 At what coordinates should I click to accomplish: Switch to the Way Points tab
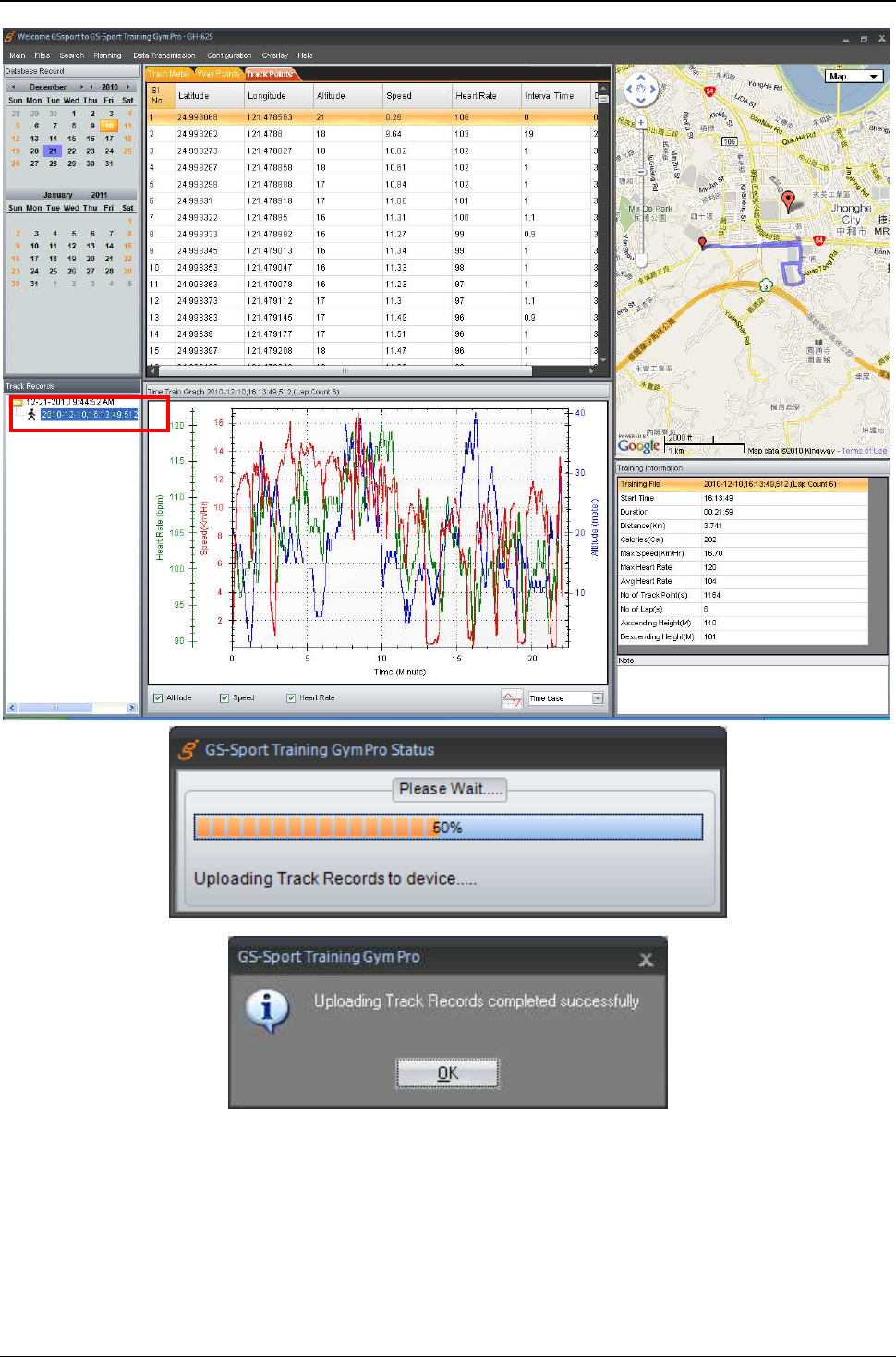pos(219,74)
